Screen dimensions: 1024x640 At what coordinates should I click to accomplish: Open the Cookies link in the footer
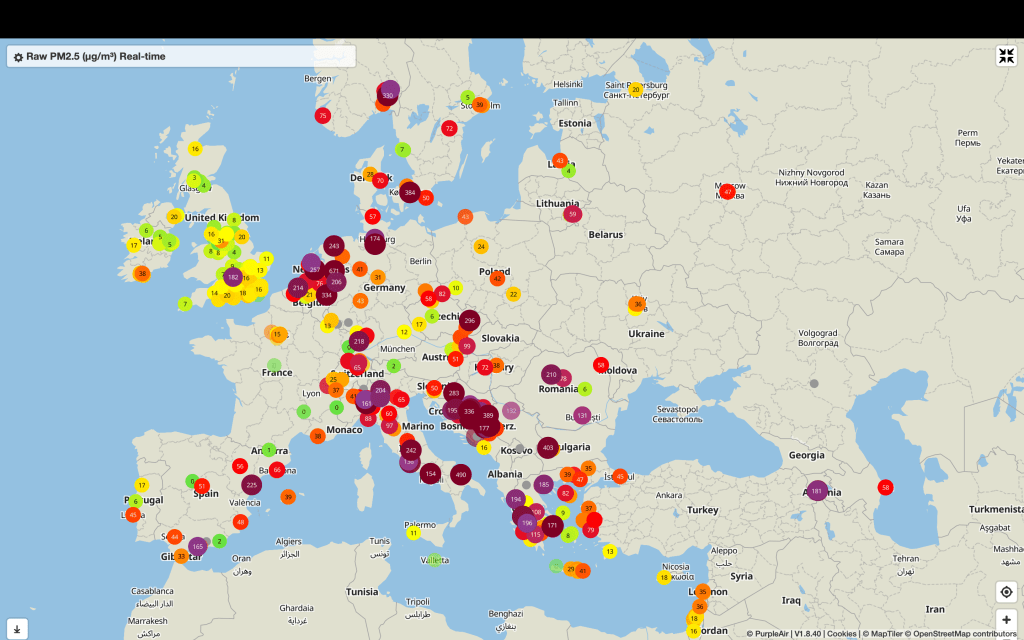coord(842,633)
